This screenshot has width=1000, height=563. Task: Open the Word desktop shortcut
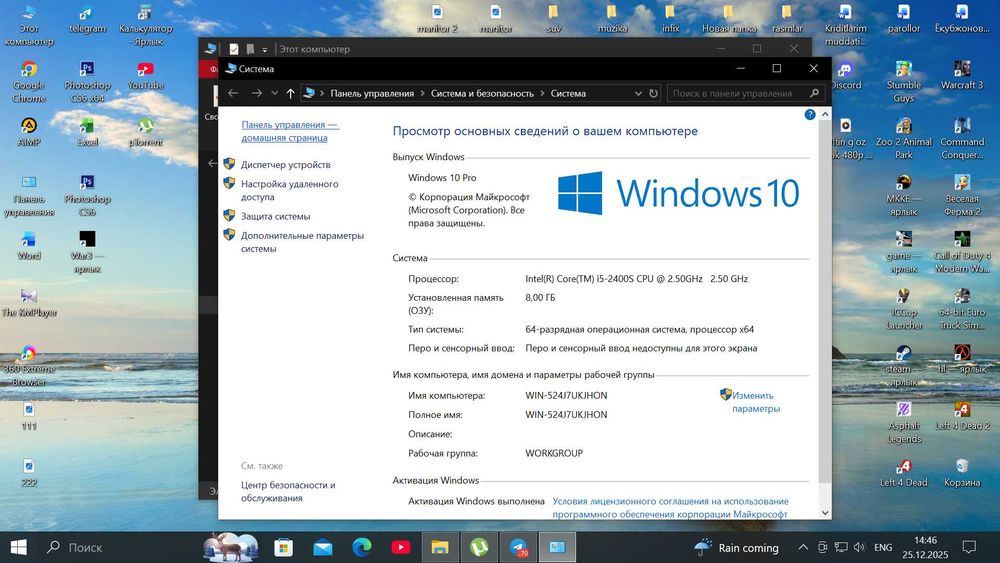click(x=29, y=246)
